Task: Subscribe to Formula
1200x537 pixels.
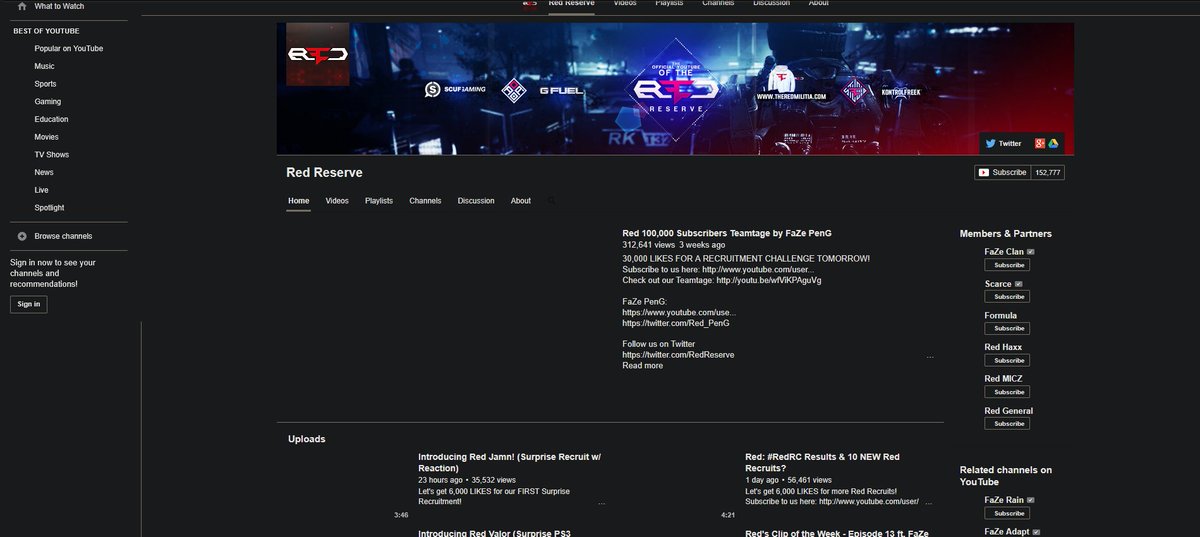Action: pos(1009,328)
